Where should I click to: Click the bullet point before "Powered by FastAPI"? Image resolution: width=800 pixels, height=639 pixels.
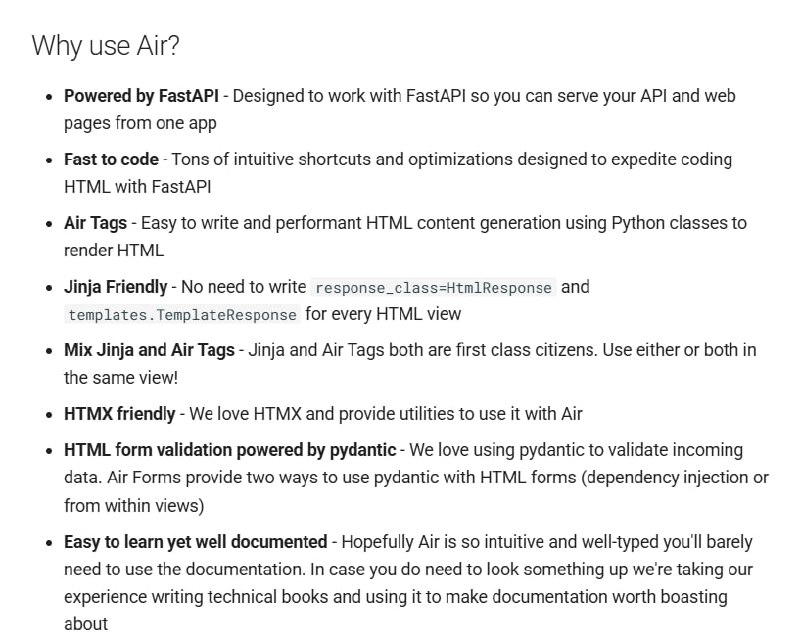point(50,97)
